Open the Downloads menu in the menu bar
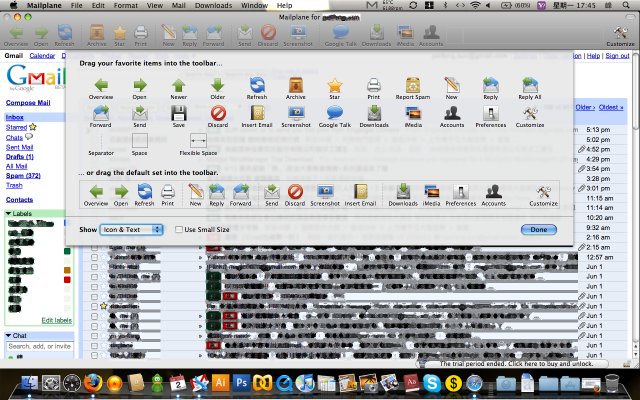Image resolution: width=640 pixels, height=400 pixels. [x=213, y=5]
